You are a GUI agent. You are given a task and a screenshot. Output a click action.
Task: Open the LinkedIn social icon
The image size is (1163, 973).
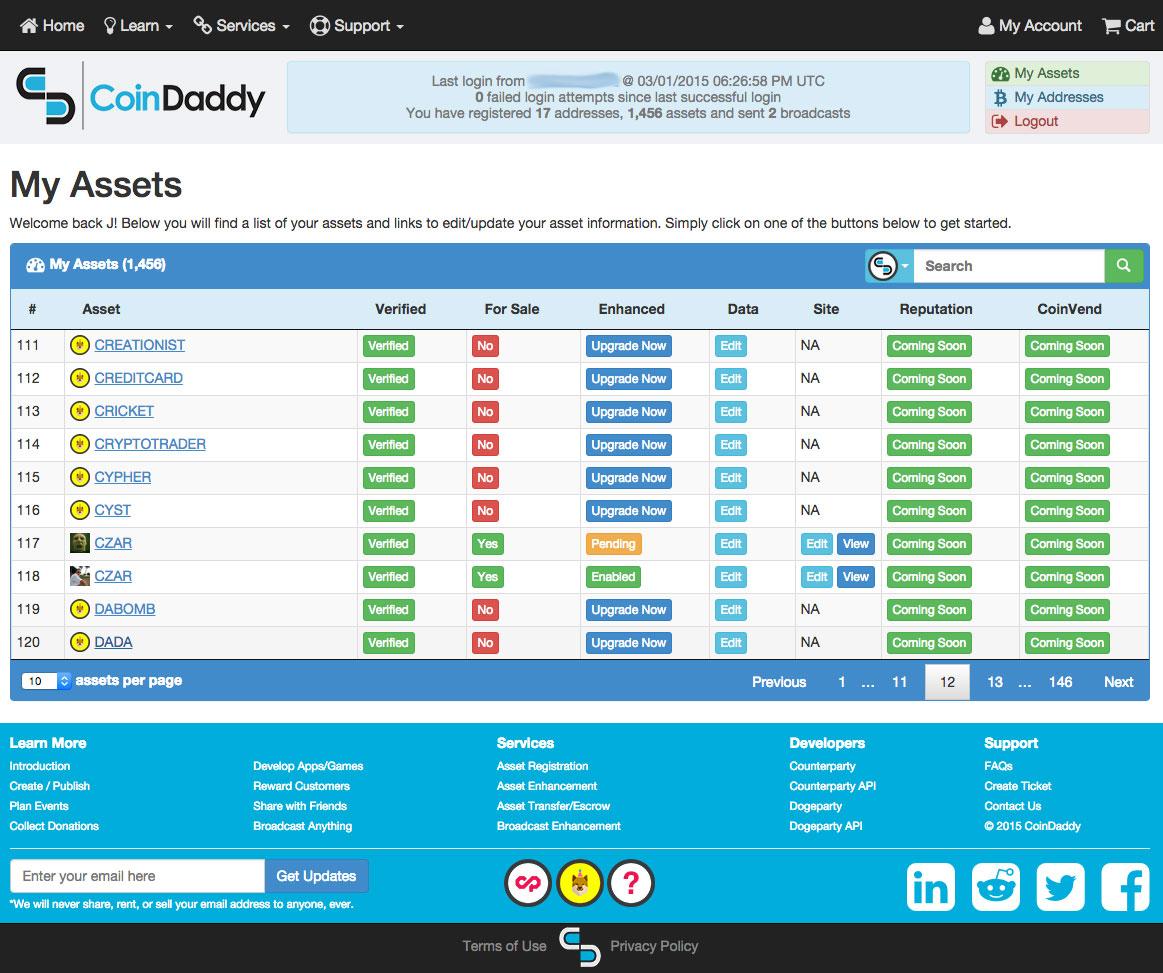coord(930,886)
